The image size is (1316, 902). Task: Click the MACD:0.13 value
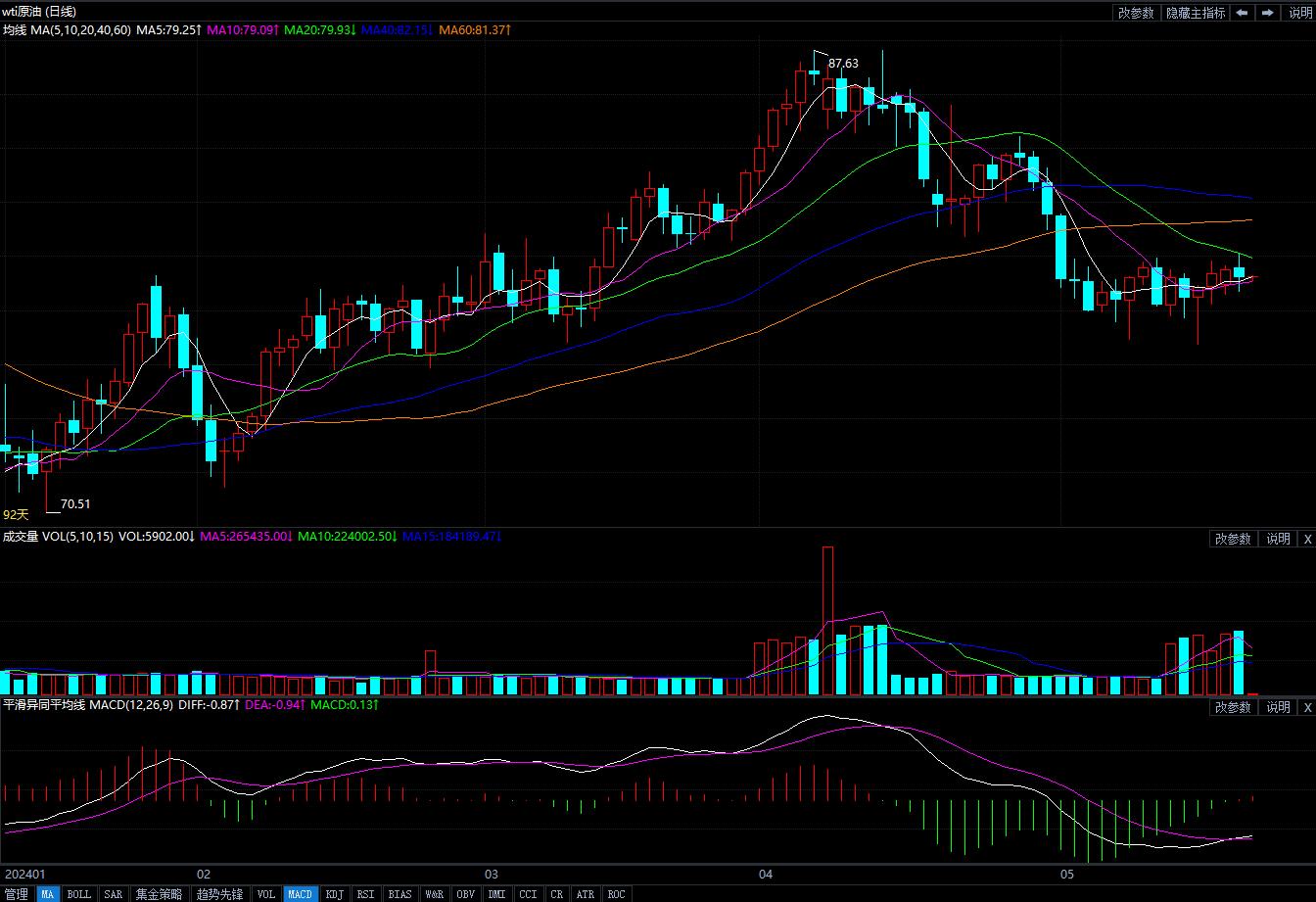point(345,705)
